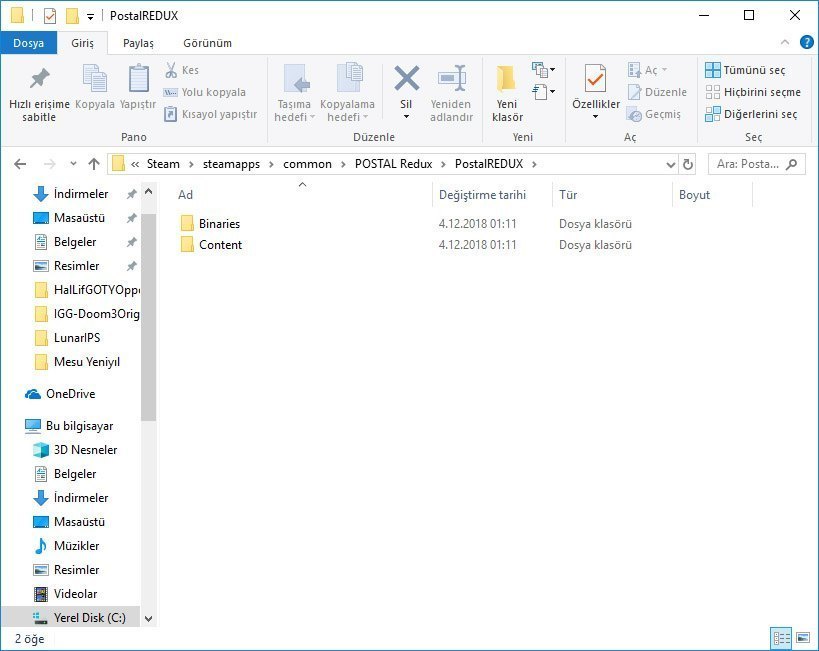
Task: Click Düzenle in the ribbon
Action: (657, 92)
